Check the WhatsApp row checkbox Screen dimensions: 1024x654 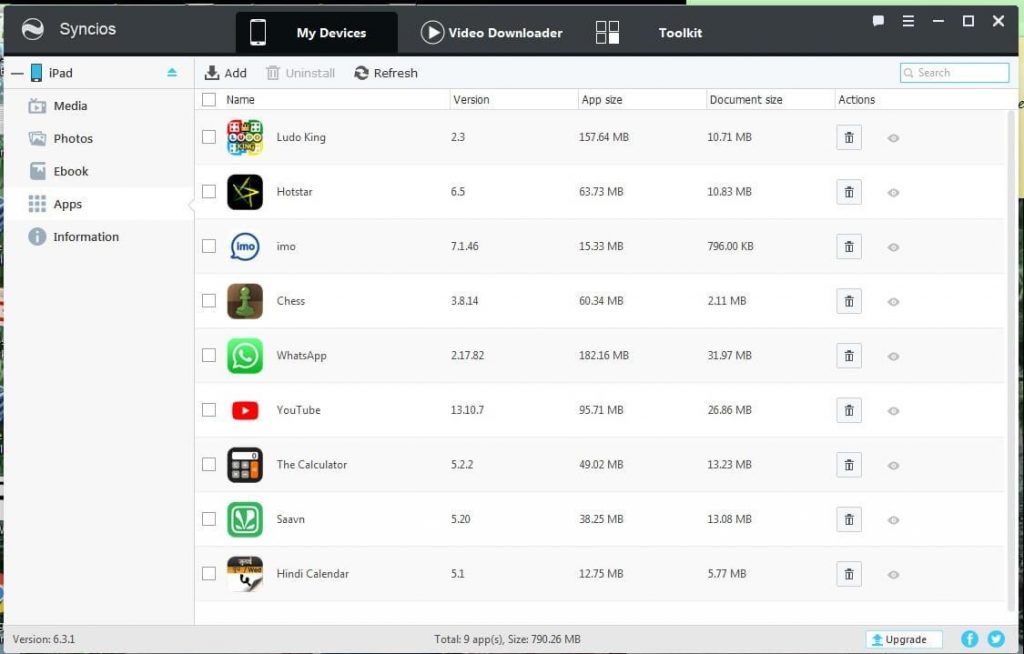[209, 355]
